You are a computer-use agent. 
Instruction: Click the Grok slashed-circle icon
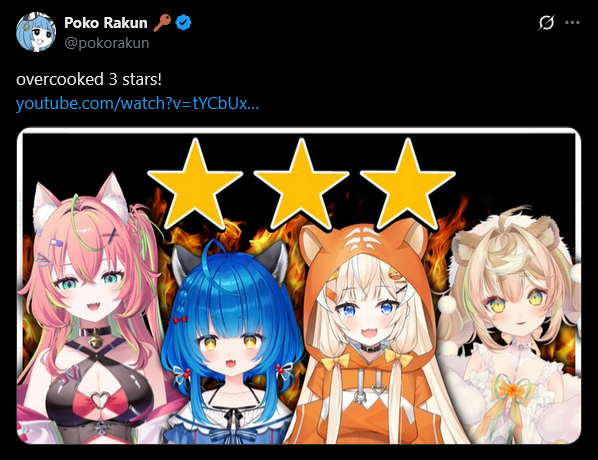click(546, 23)
